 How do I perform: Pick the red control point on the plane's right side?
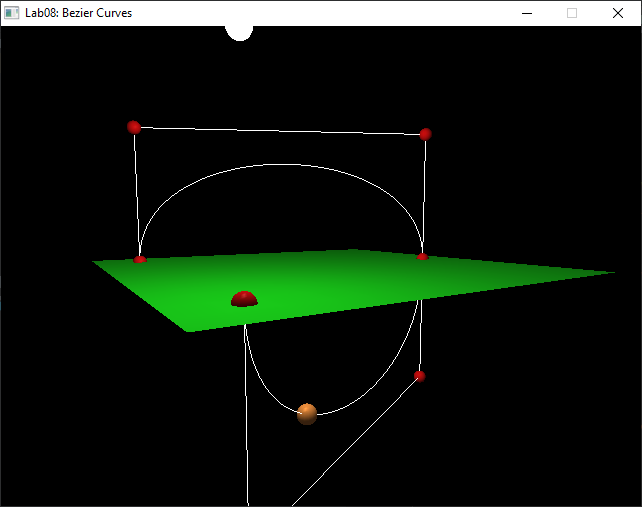coord(422,257)
